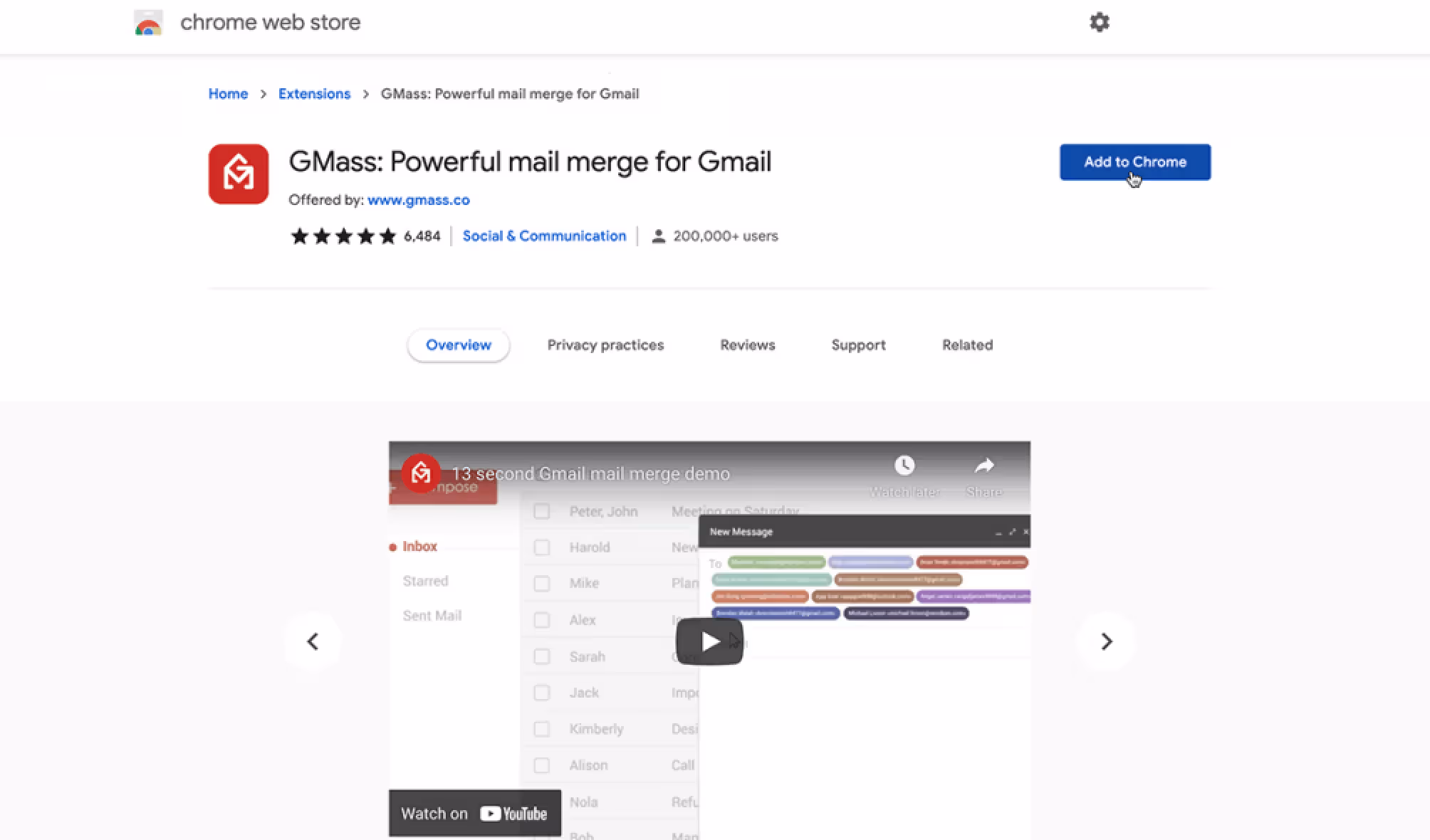1430x840 pixels.
Task: Click the five-star rating icons
Action: coord(343,236)
